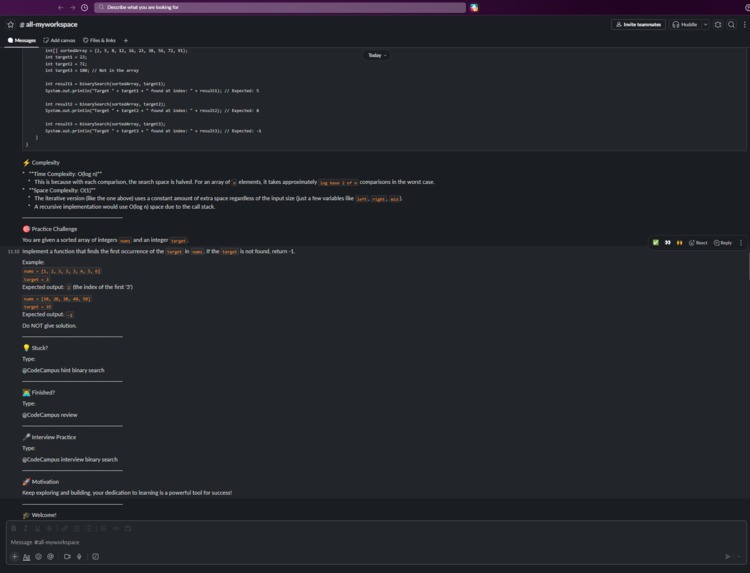Click the message pane vertical scrollbar
The width and height of the screenshot is (750, 573).
coord(748,266)
